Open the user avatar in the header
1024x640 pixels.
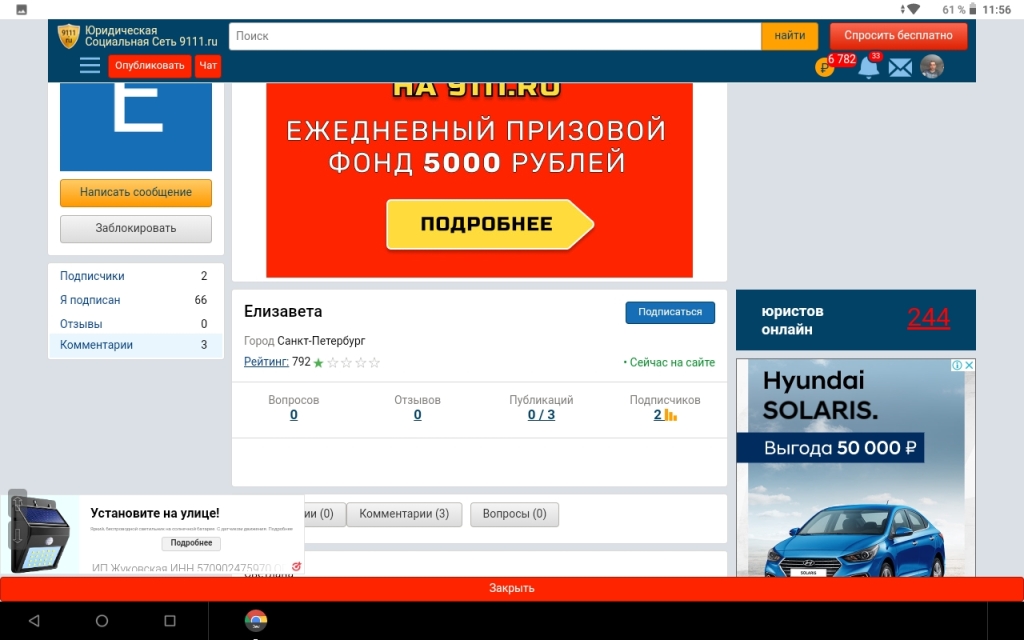[932, 67]
